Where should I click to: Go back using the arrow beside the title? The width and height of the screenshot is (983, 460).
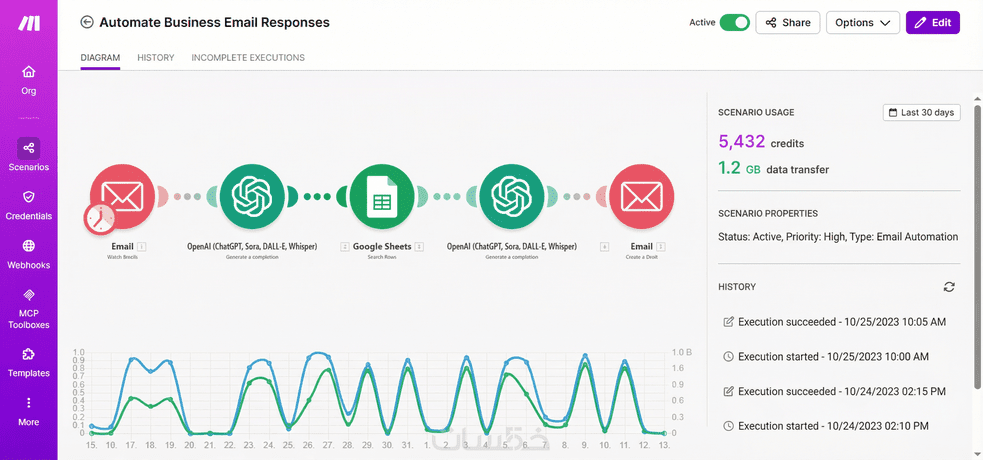pos(87,23)
